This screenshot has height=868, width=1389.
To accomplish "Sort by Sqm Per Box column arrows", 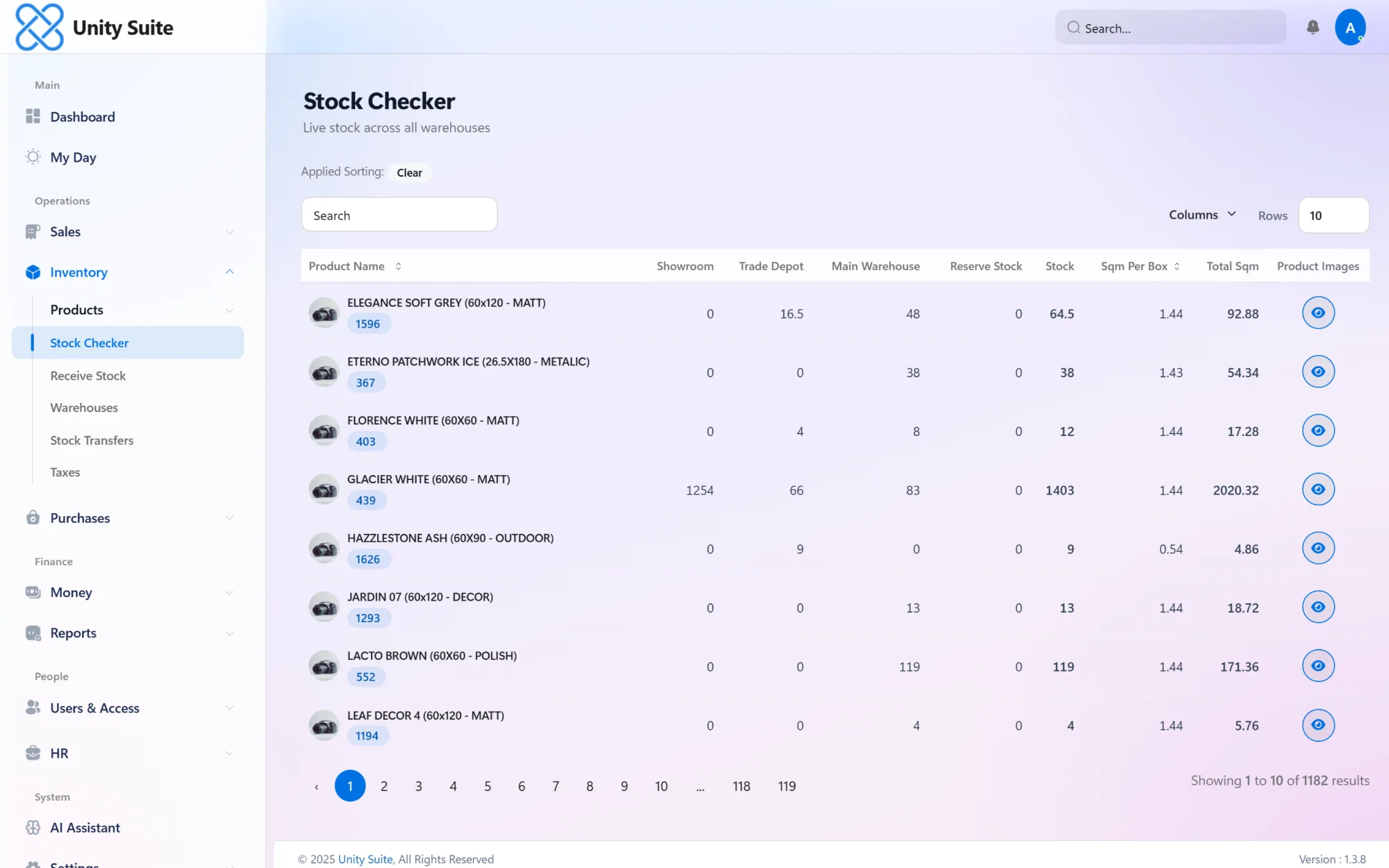I will click(x=1177, y=266).
